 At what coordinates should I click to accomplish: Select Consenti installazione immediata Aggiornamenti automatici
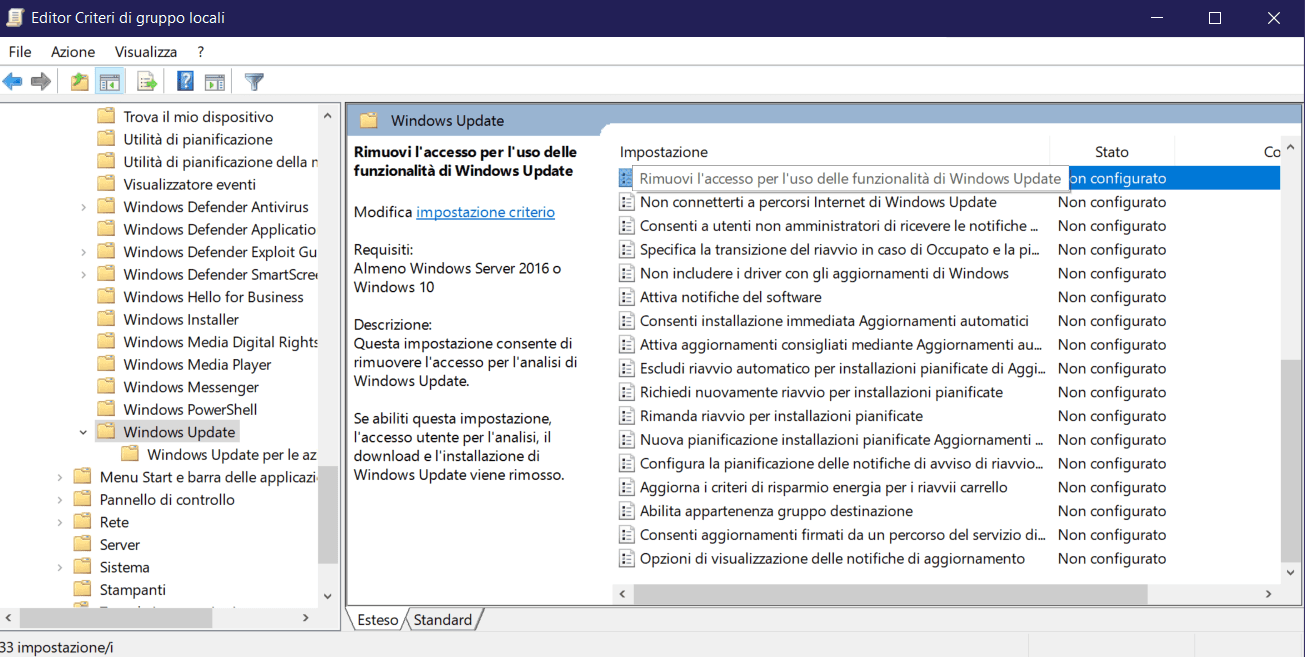tap(834, 321)
